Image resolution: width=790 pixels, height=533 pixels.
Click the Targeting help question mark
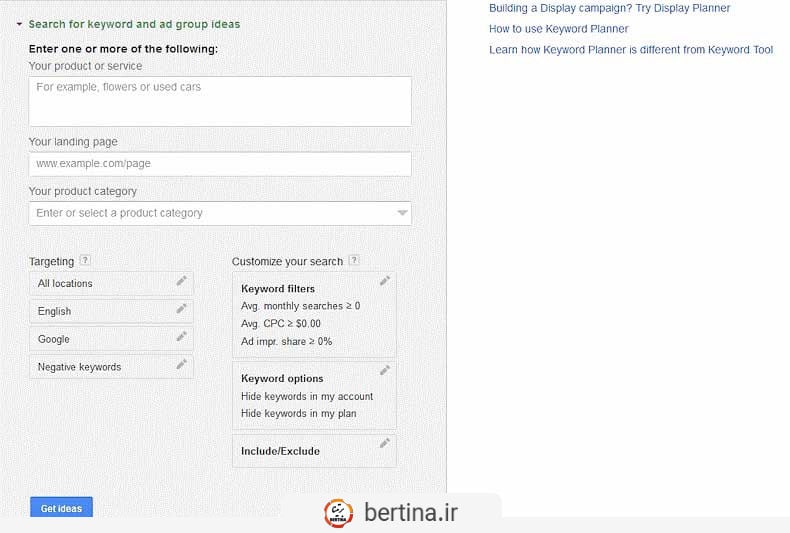coord(85,261)
